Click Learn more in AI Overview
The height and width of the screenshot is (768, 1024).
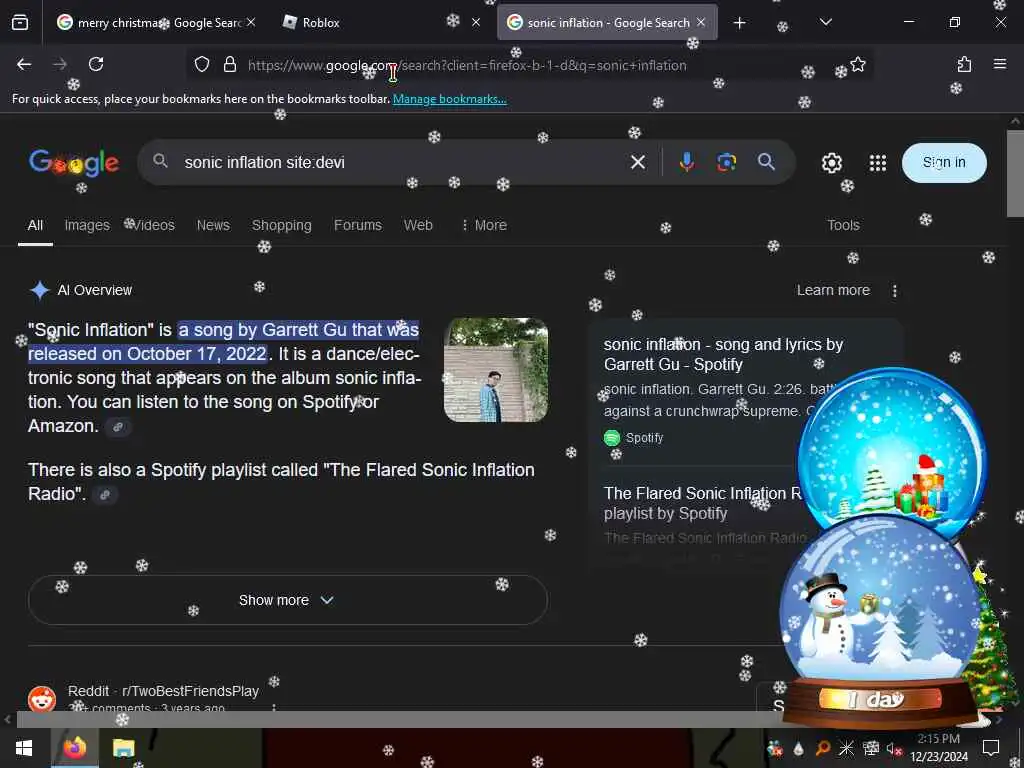coord(833,290)
